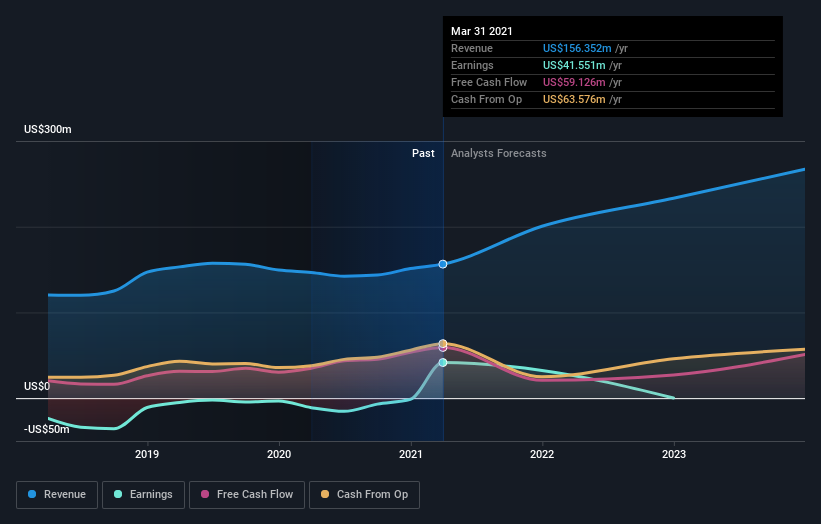The width and height of the screenshot is (821, 524).
Task: Toggle the Free Cash Flow legend button
Action: (247, 495)
